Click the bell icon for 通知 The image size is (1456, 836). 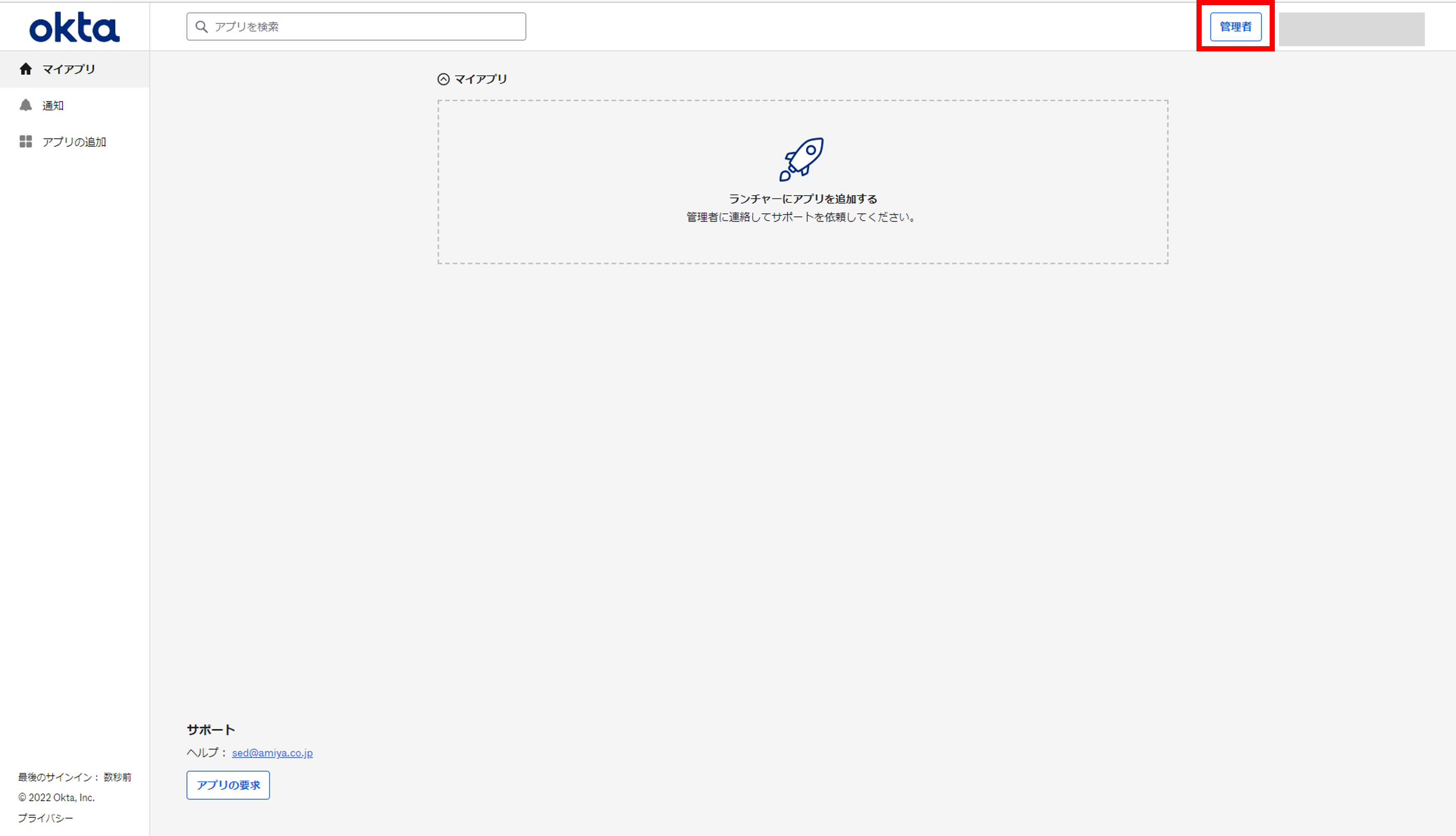pos(25,105)
